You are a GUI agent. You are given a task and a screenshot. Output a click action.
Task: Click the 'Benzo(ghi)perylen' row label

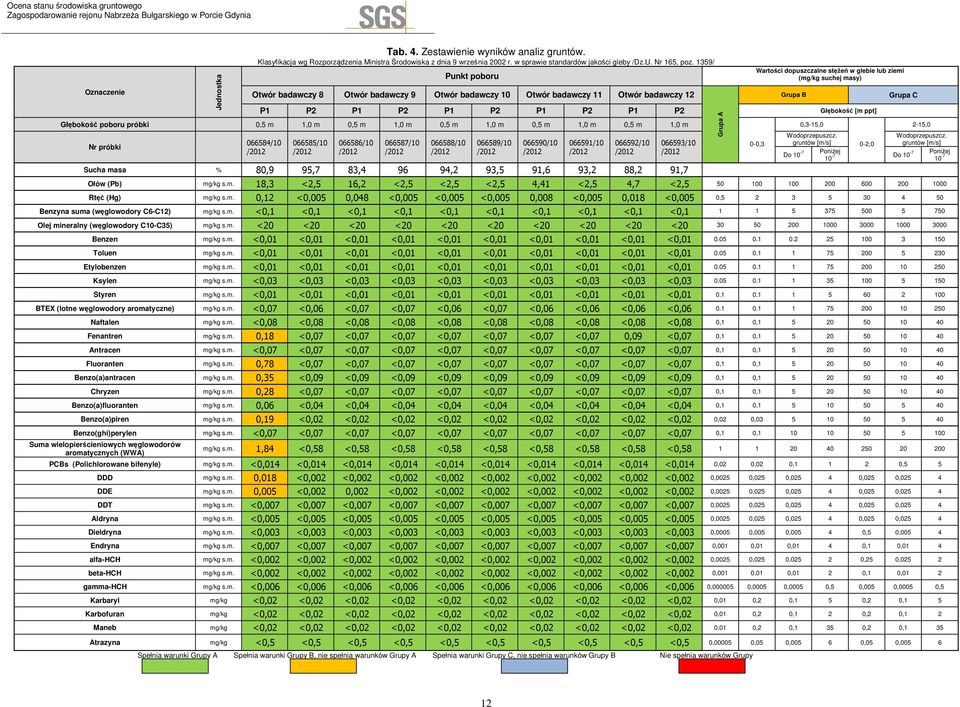[105, 433]
